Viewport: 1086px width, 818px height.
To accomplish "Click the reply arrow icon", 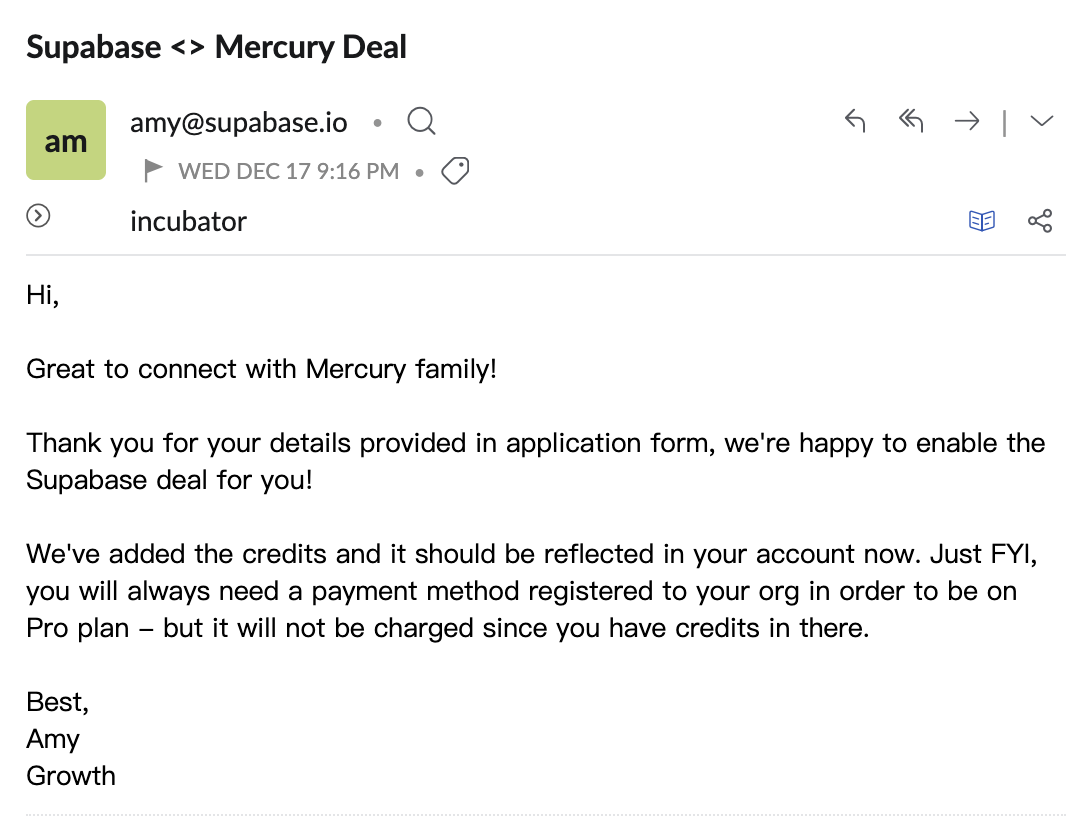I will 855,122.
